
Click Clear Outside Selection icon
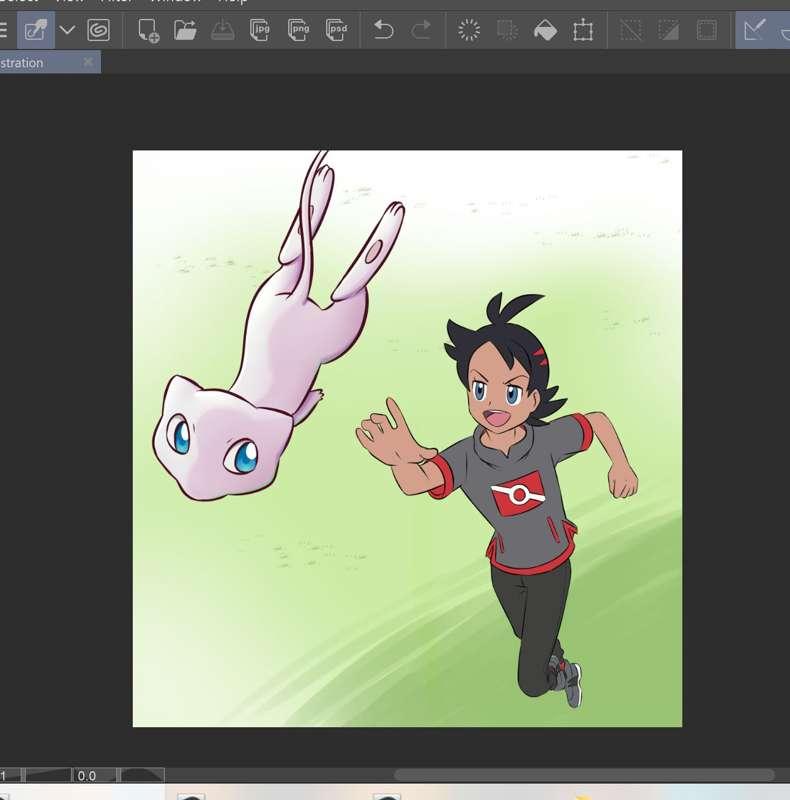(507, 30)
